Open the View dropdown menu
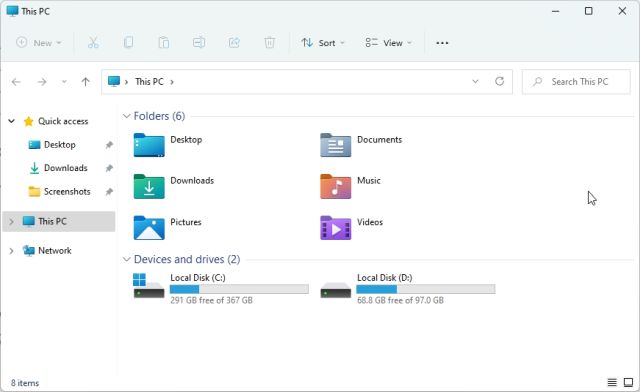The height and width of the screenshot is (392, 640). [389, 42]
